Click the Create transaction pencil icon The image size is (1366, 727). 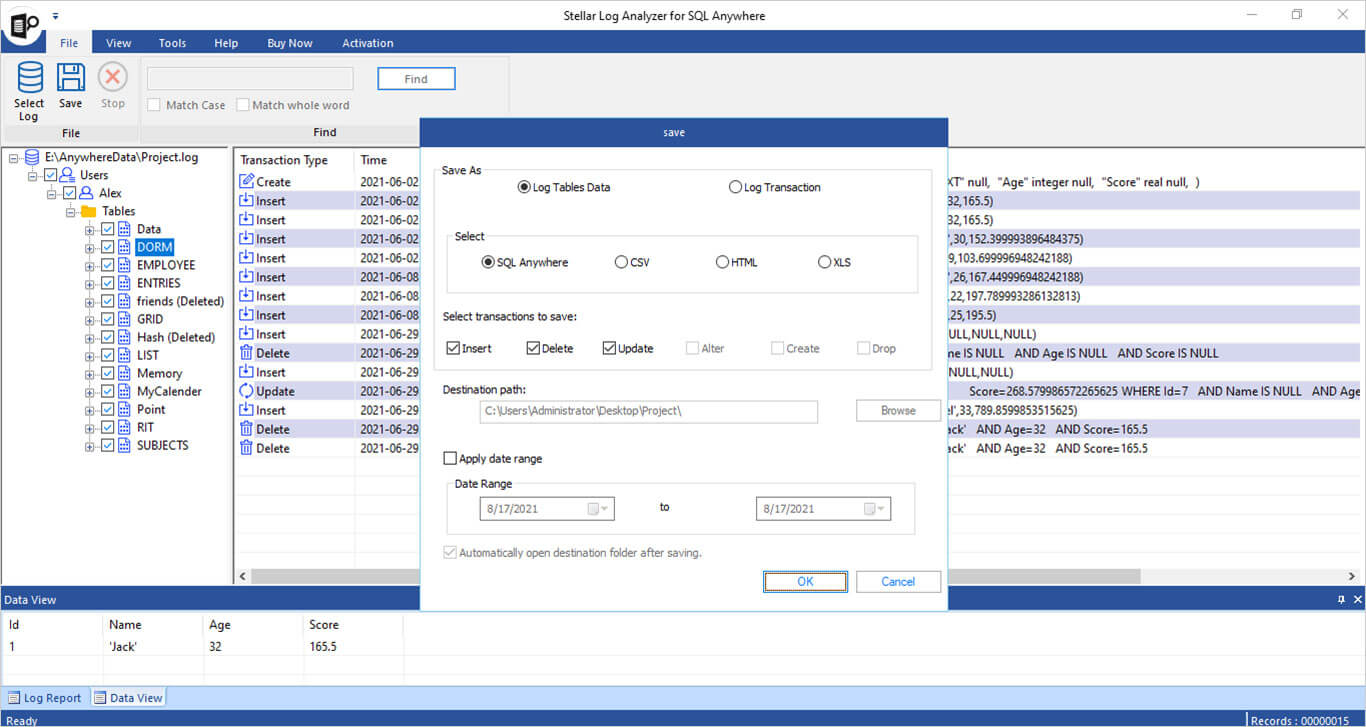tap(247, 182)
